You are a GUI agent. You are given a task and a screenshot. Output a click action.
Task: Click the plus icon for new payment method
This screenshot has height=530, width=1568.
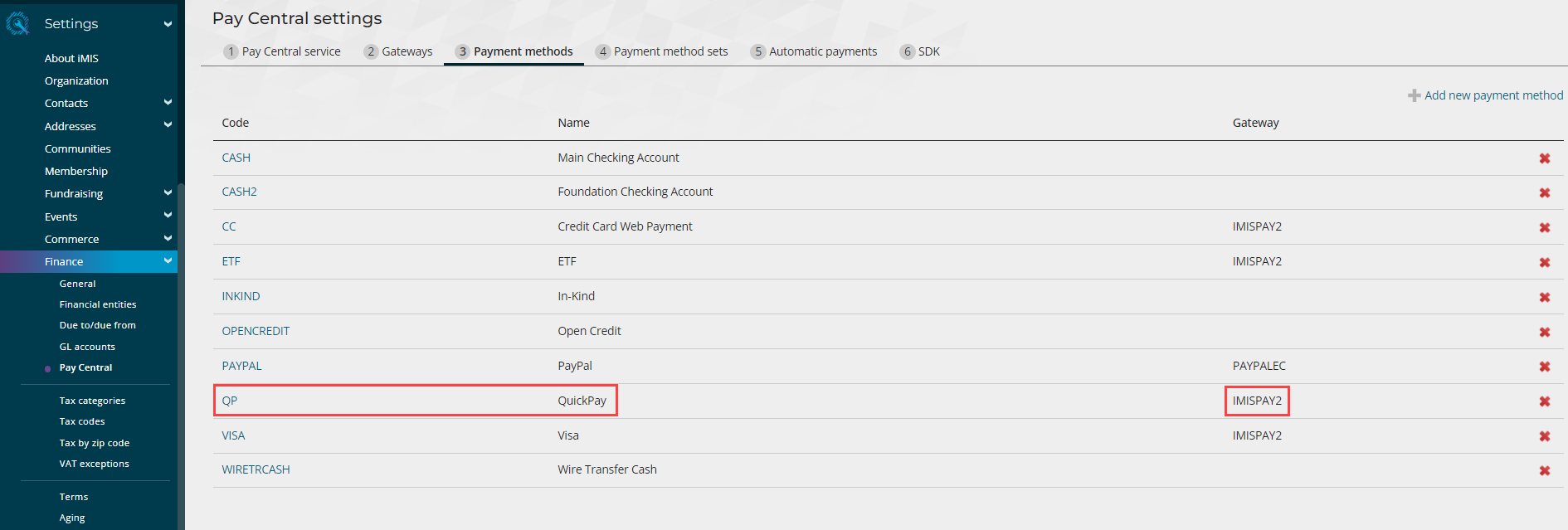click(x=1414, y=95)
